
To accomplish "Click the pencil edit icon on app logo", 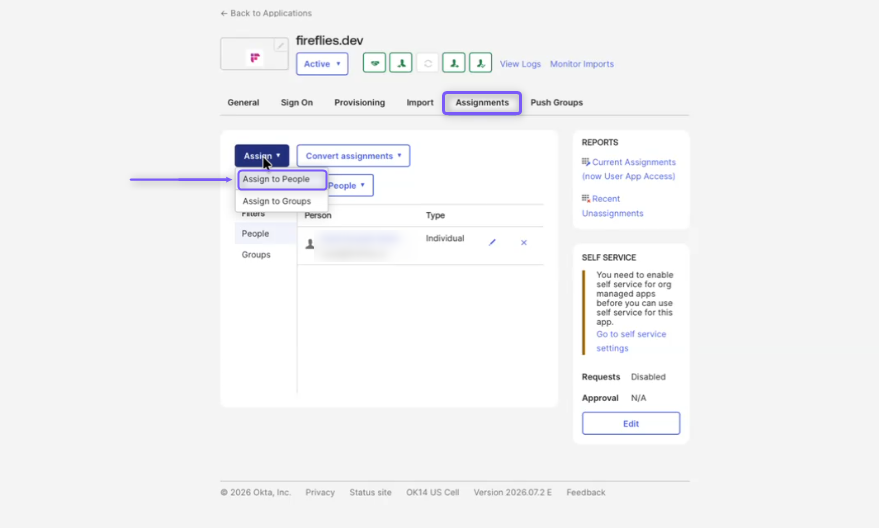I will (x=280, y=45).
